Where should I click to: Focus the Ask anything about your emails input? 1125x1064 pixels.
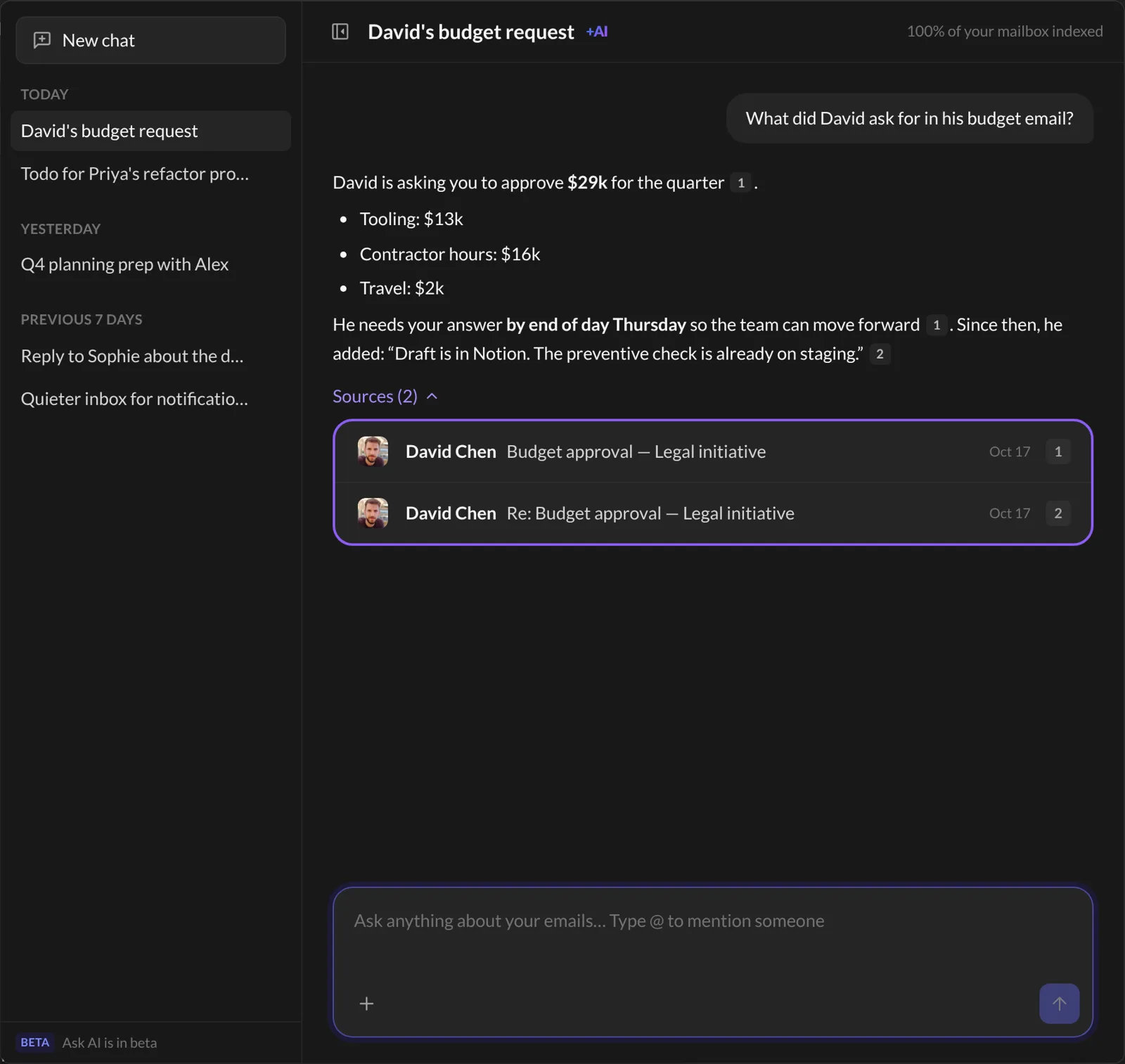713,921
